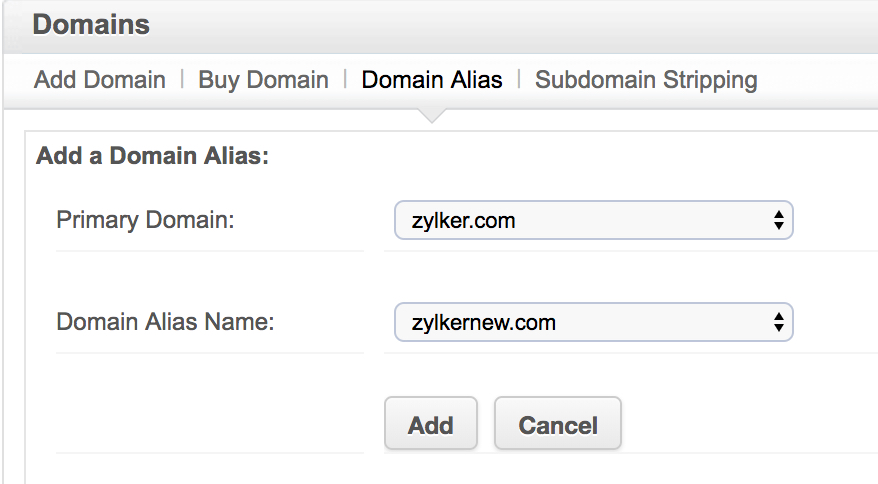Viewport: 878px width, 484px height.
Task: Select the Domain Alias tab
Action: [x=432, y=80]
